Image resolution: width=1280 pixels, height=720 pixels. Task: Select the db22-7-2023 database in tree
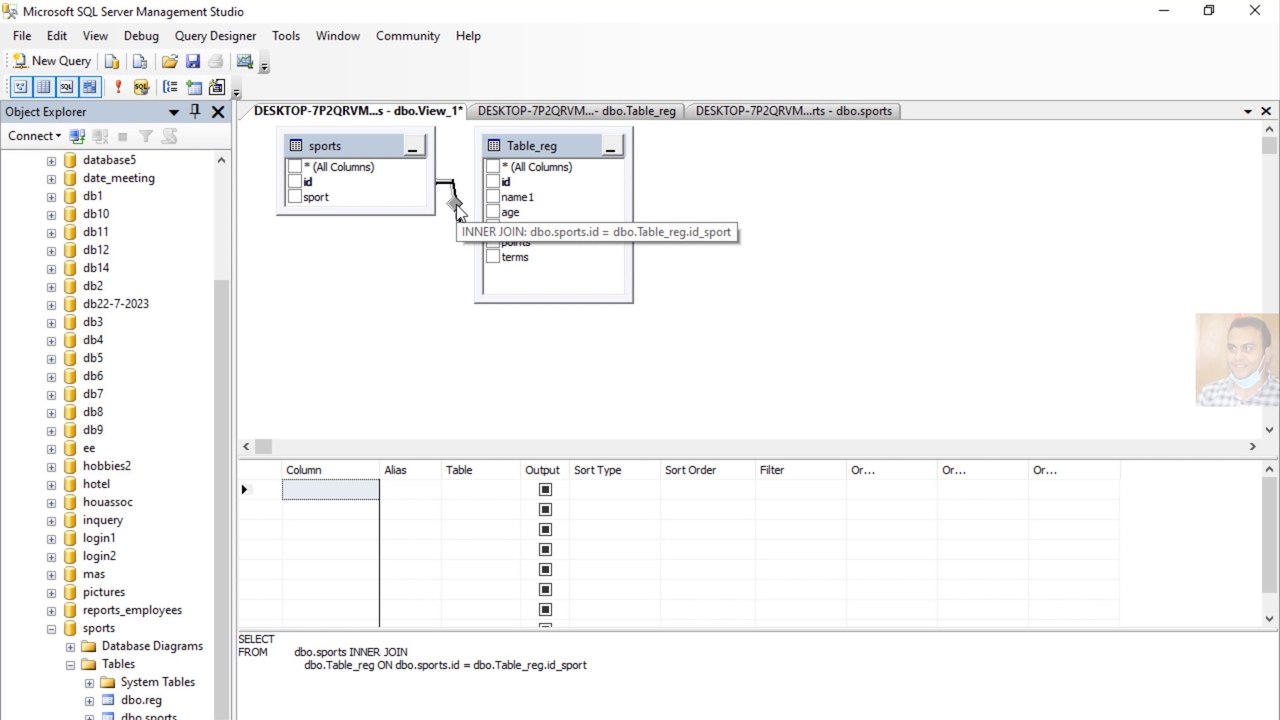[115, 304]
